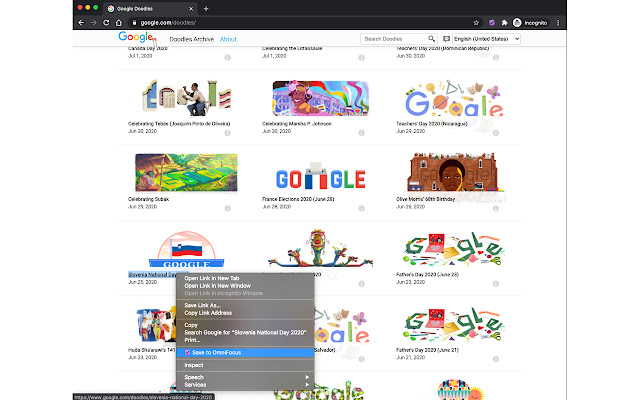Show info for Father's Day (June 23) doodle
640x400 pixels.
pos(496,284)
